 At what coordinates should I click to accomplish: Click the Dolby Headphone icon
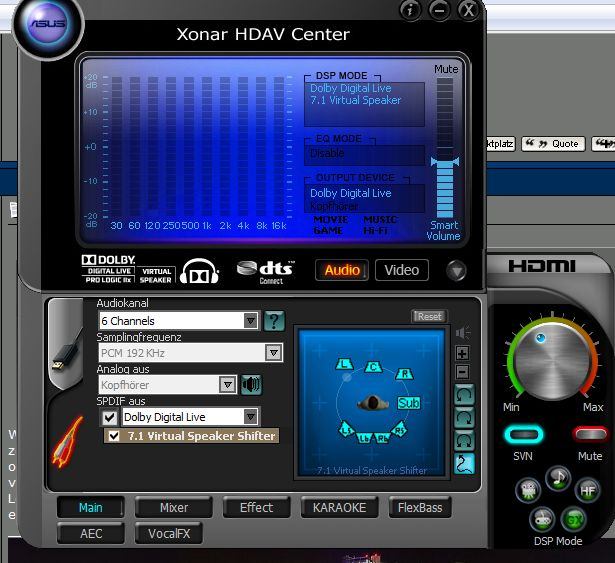pos(199,271)
